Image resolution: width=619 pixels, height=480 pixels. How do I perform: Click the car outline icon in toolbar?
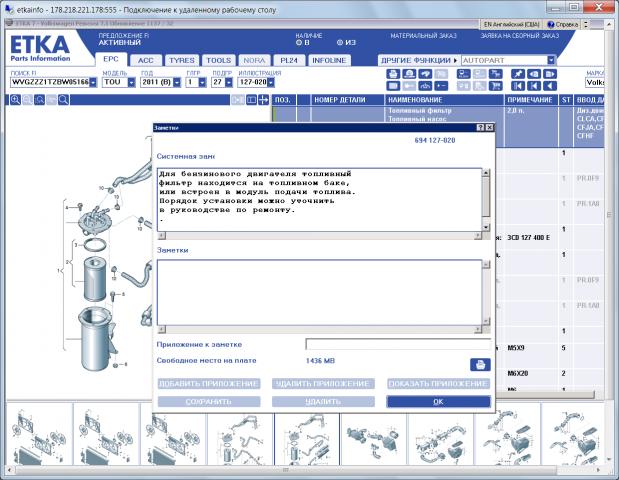tap(425, 86)
